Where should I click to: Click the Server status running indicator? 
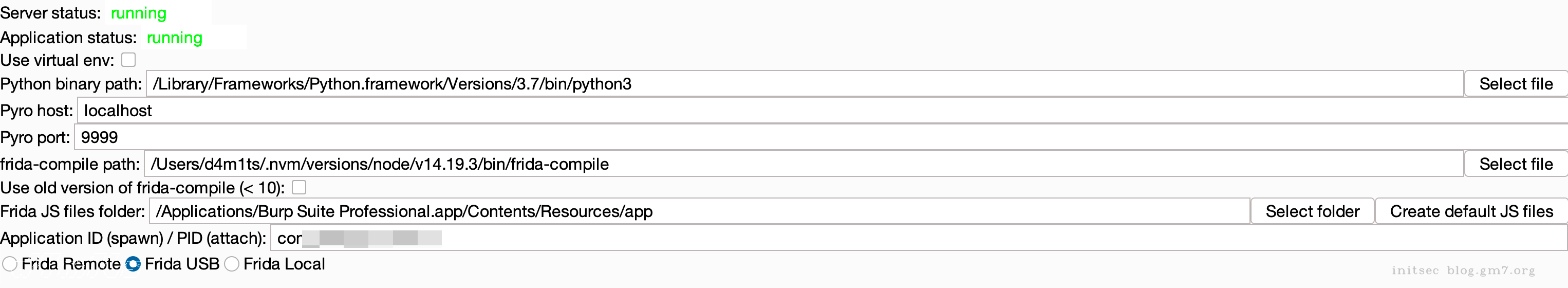coord(139,13)
